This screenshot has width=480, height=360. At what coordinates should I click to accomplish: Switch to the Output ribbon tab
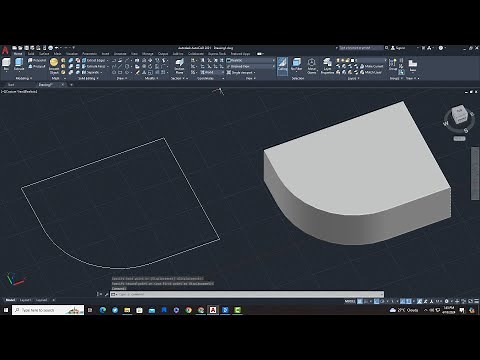(163, 54)
